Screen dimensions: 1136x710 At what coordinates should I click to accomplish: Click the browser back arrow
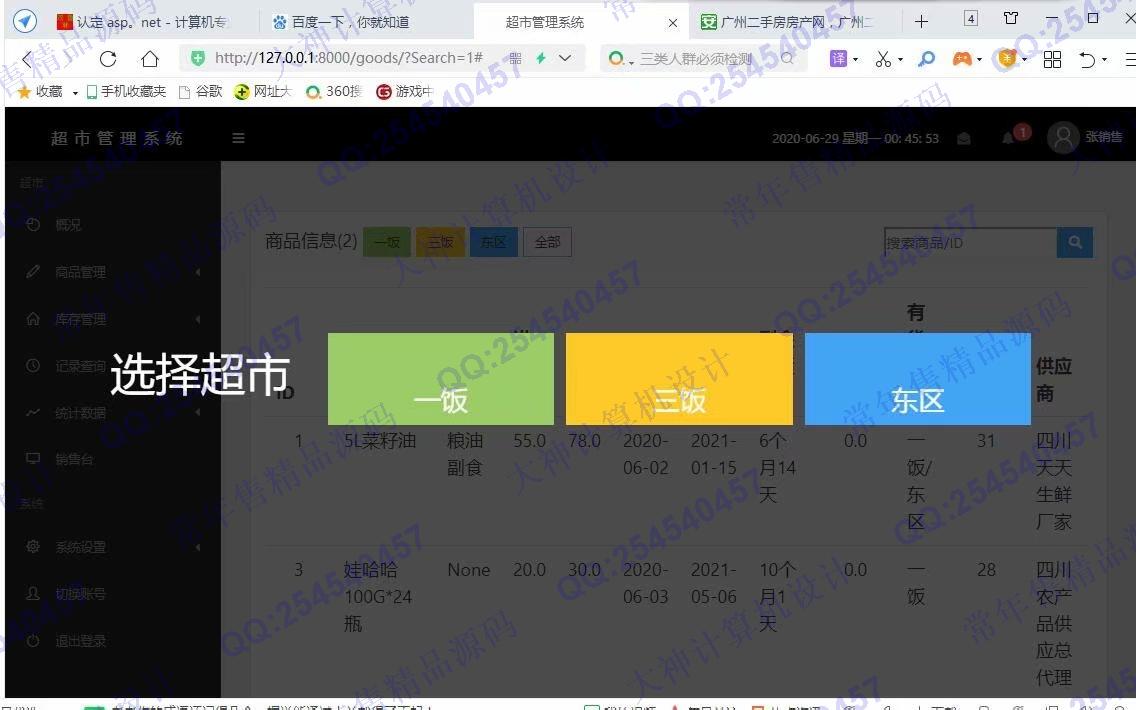click(28, 59)
